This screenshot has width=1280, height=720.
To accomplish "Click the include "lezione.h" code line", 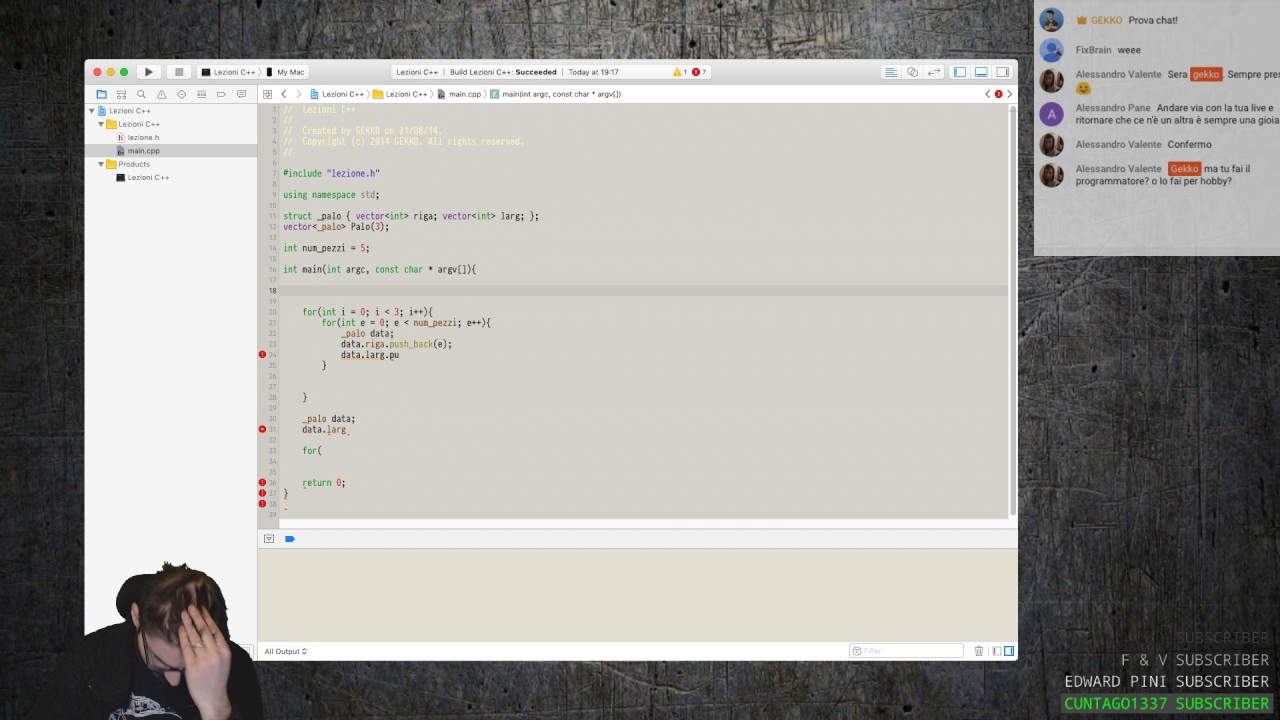I will (331, 173).
